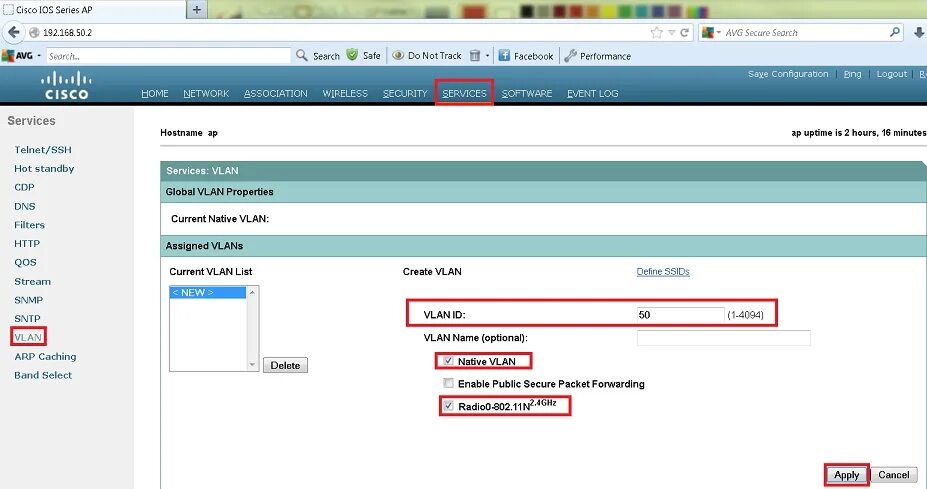The image size is (927, 489).
Task: Reload the page with refresh icon
Action: (685, 33)
